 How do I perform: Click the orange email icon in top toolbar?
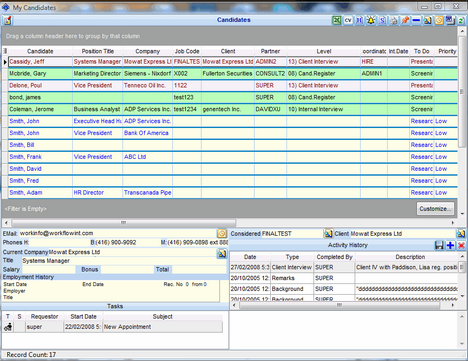[439, 20]
